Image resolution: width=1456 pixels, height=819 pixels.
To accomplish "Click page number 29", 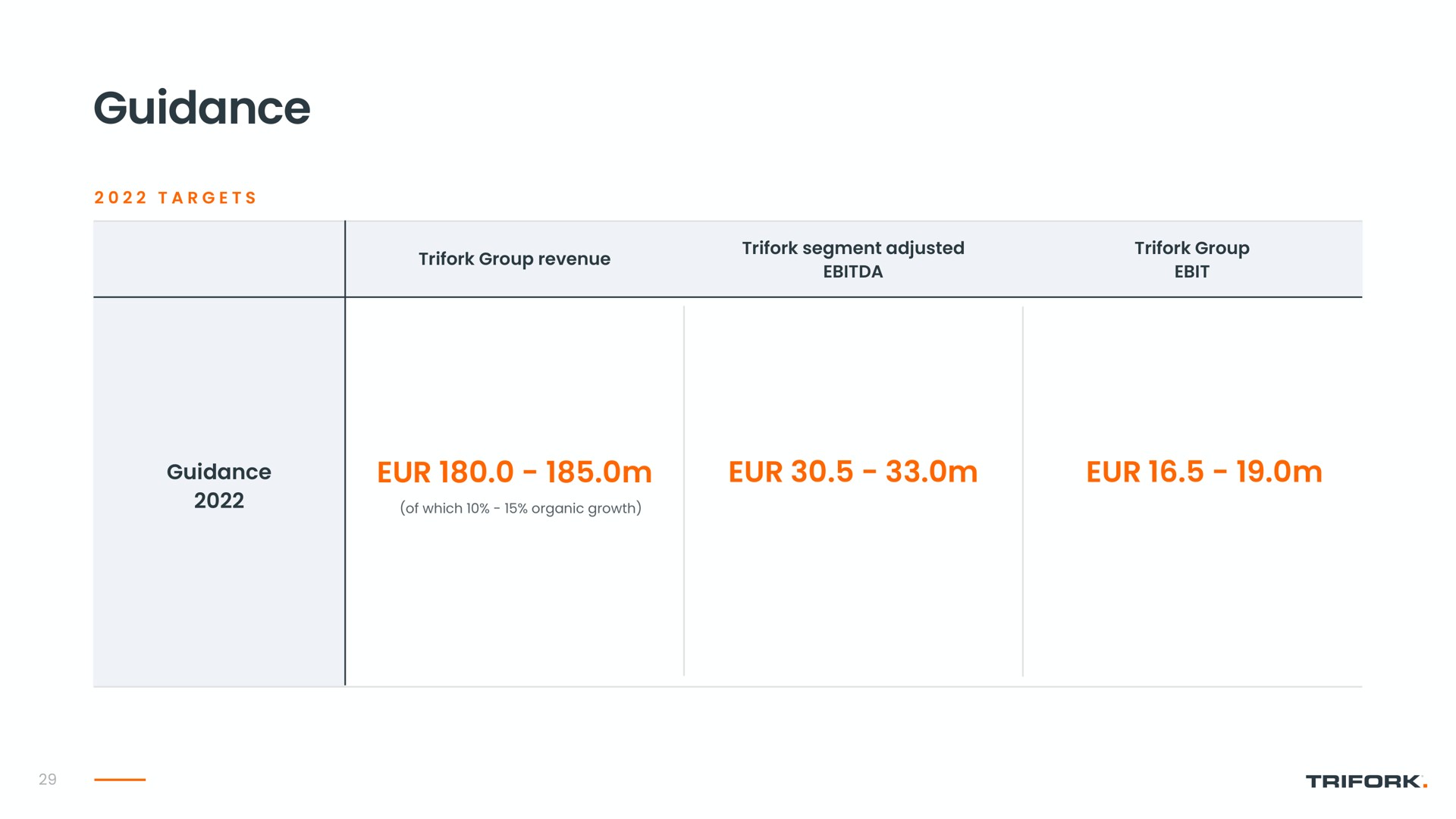I will point(48,780).
